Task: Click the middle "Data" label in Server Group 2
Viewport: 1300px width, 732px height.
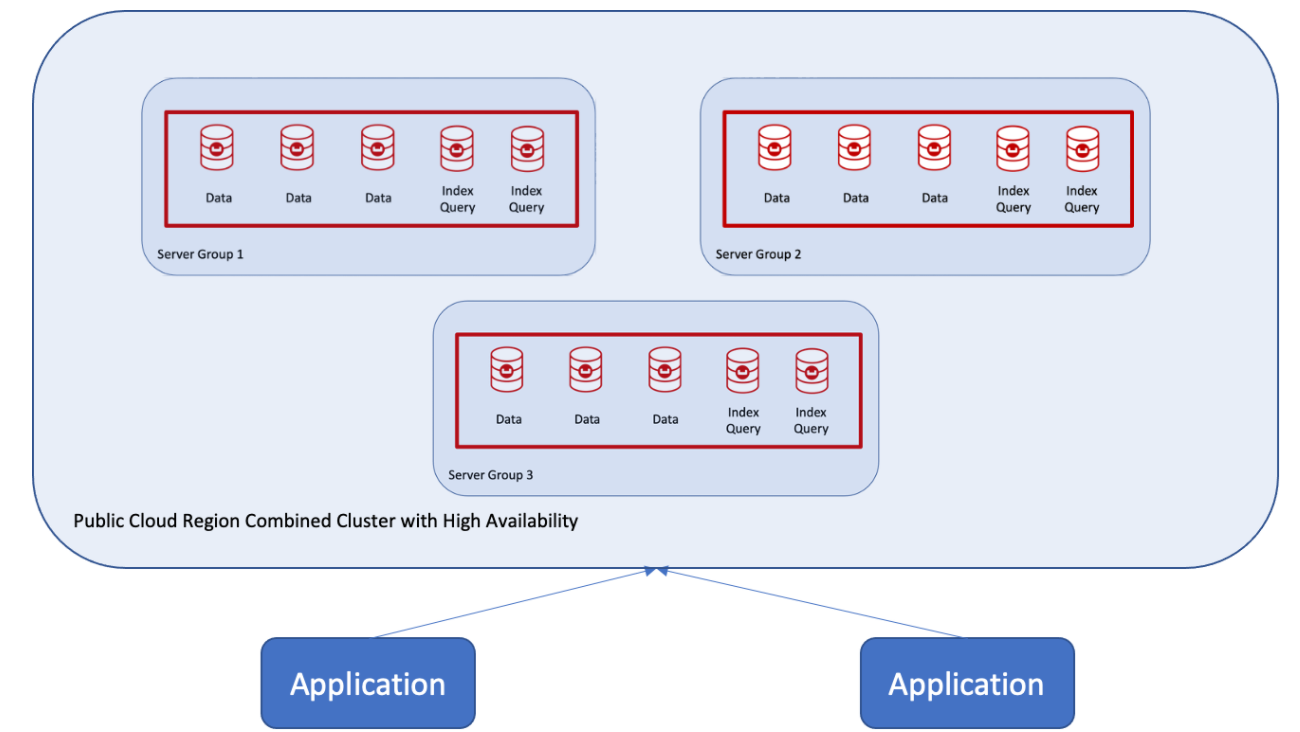Action: [856, 198]
